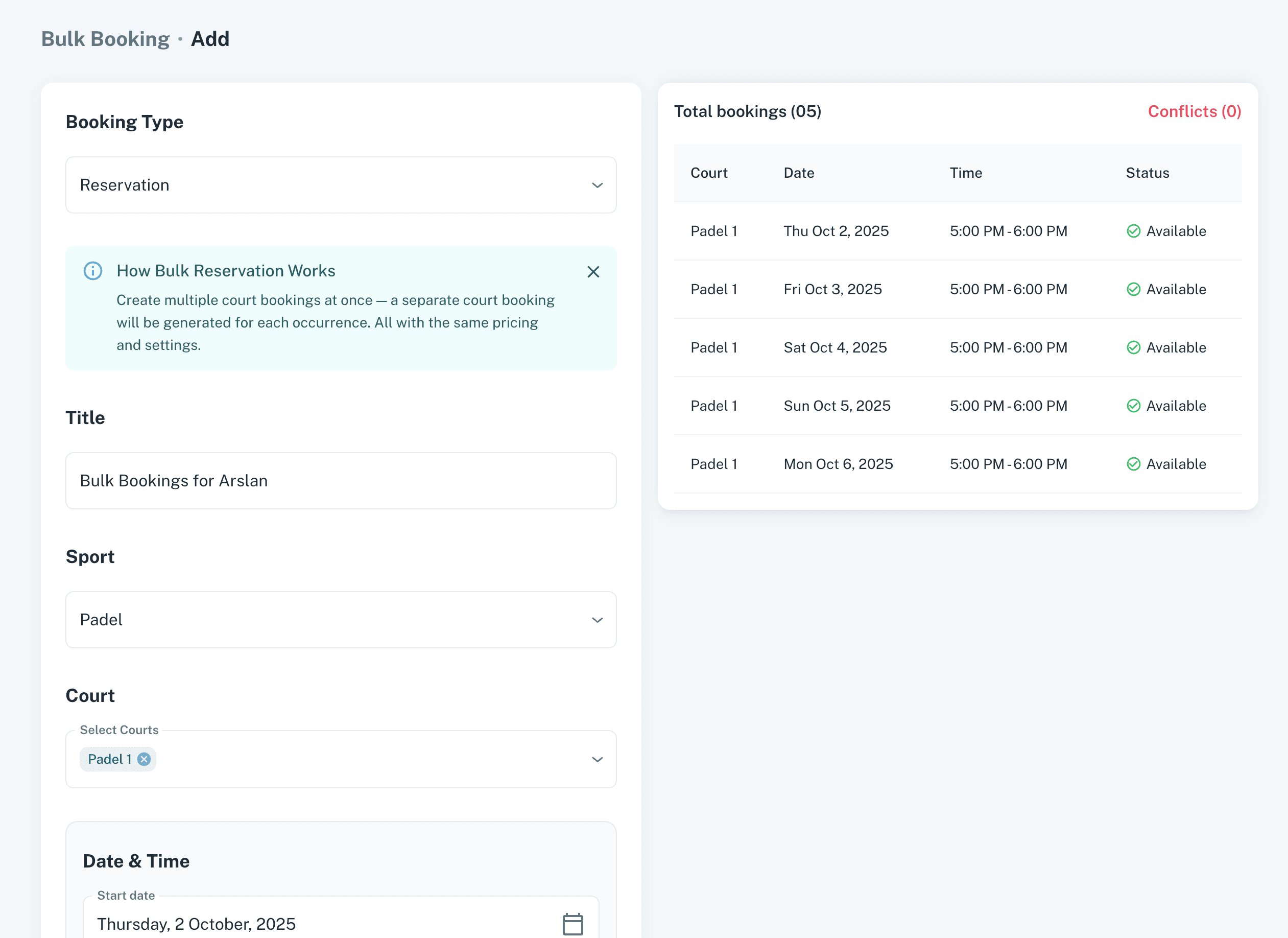Dismiss the How Bulk Reservation Works banner

click(x=593, y=272)
